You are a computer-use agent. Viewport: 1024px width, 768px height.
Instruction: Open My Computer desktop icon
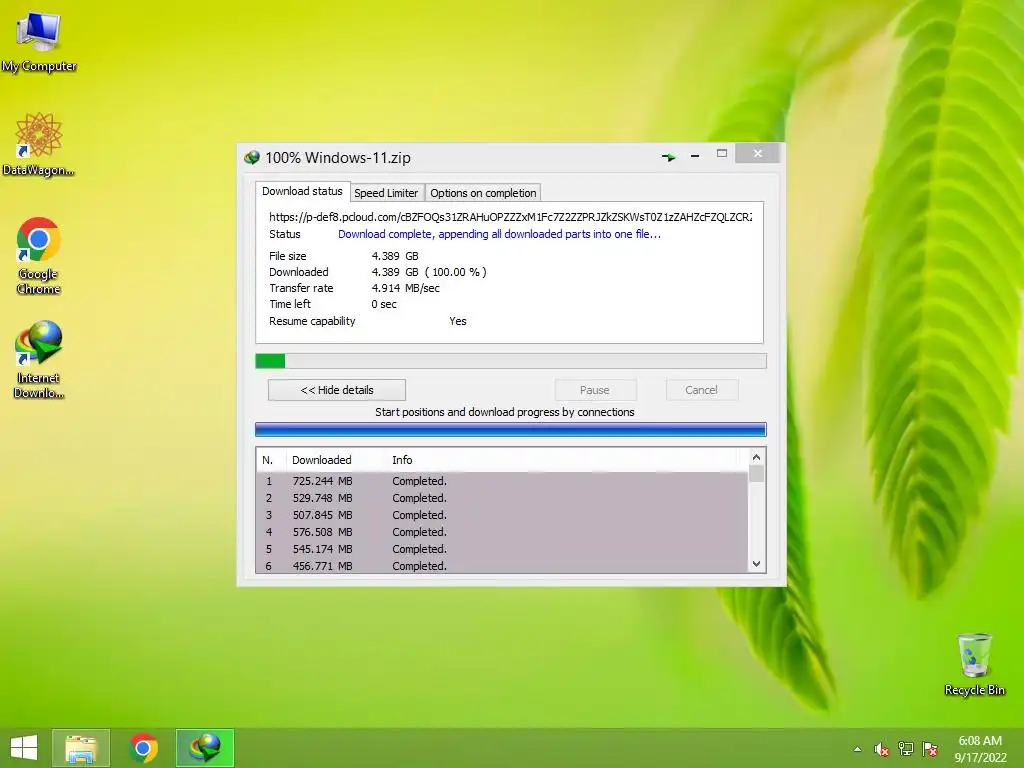(39, 40)
